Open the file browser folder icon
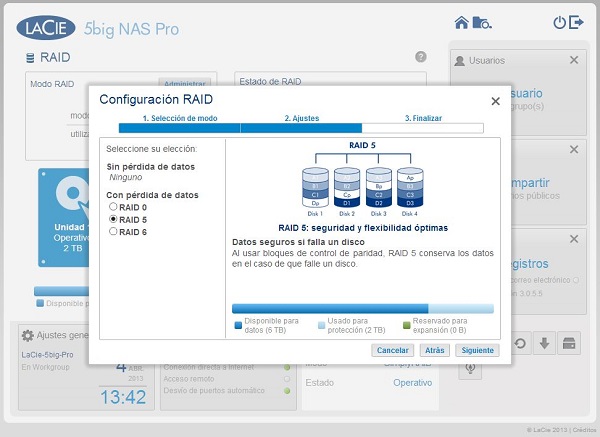 [x=482, y=23]
